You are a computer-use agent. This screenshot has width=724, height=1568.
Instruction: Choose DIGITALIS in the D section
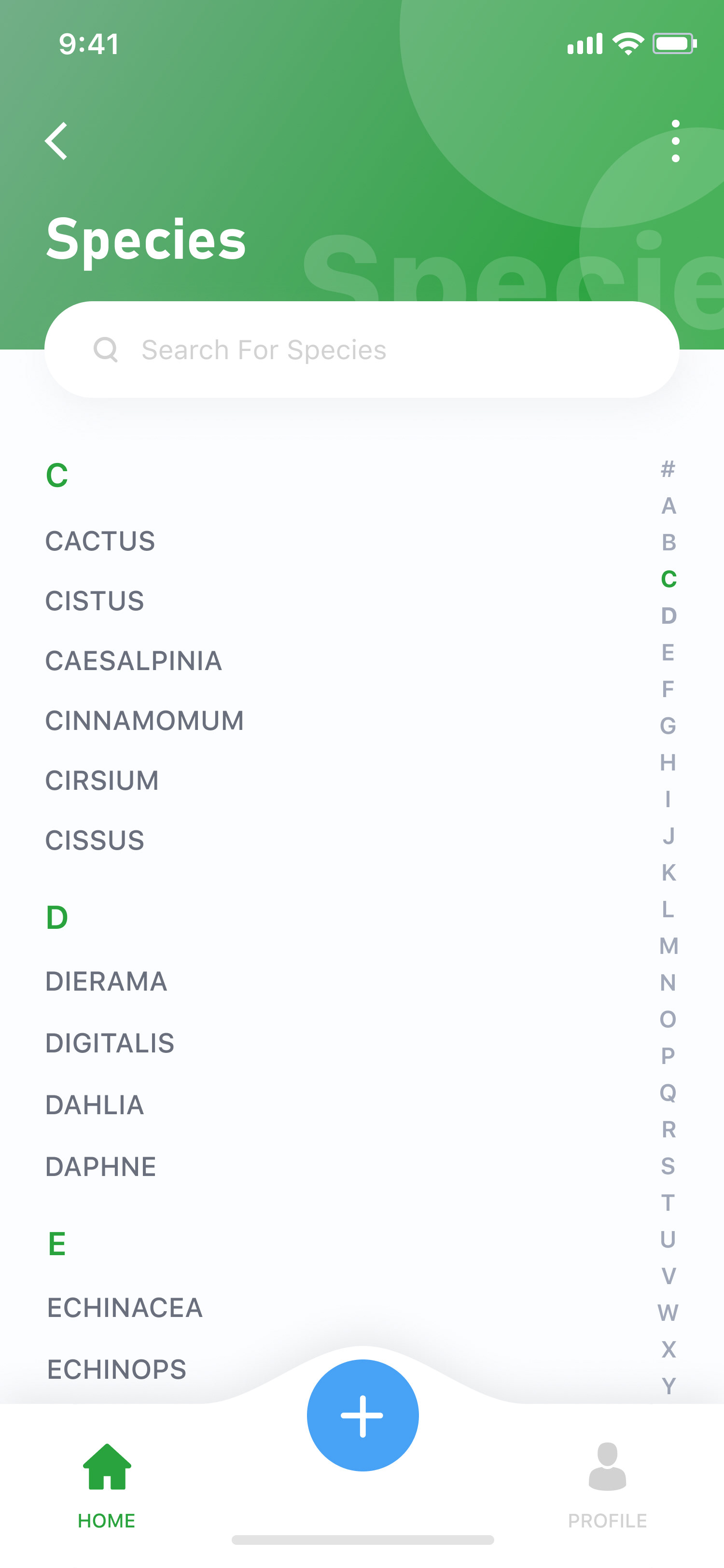[x=110, y=1043]
